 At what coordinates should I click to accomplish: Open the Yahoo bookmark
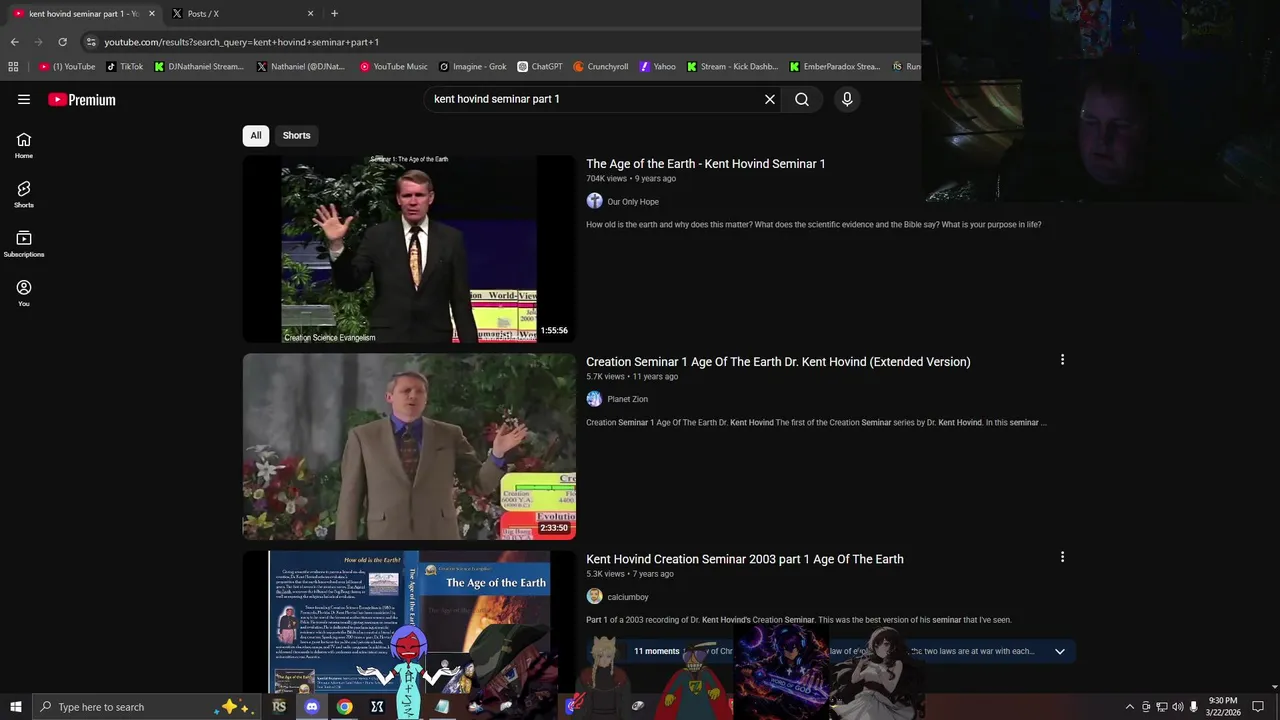657,67
